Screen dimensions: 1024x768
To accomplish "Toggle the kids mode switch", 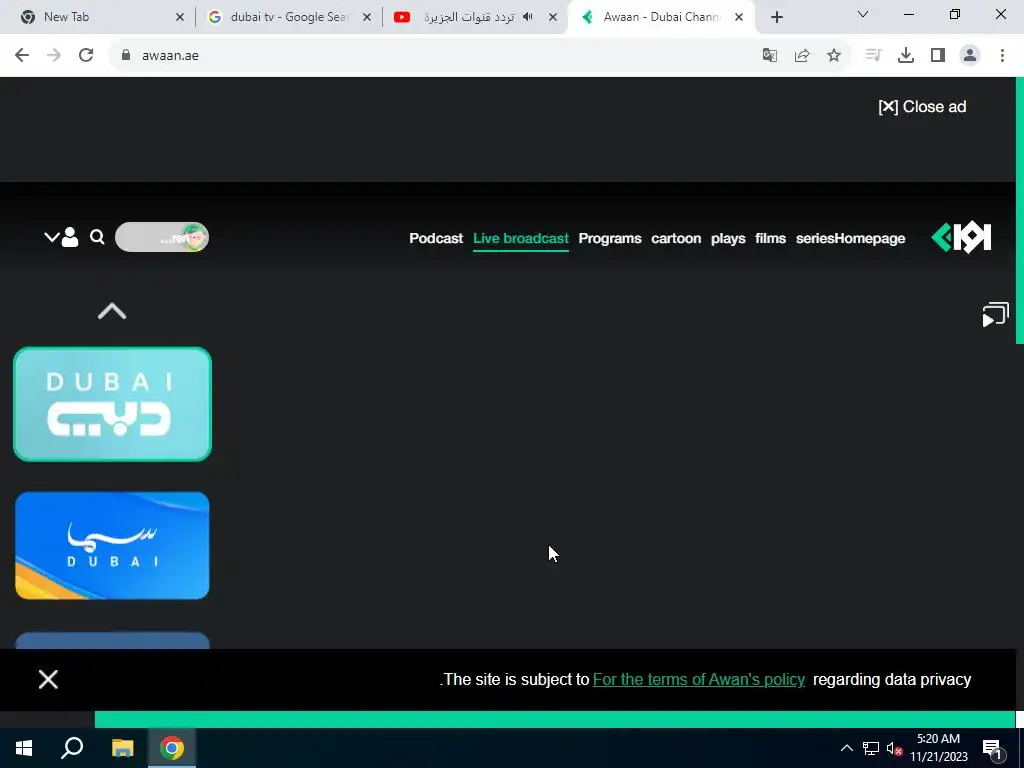I will coord(162,237).
